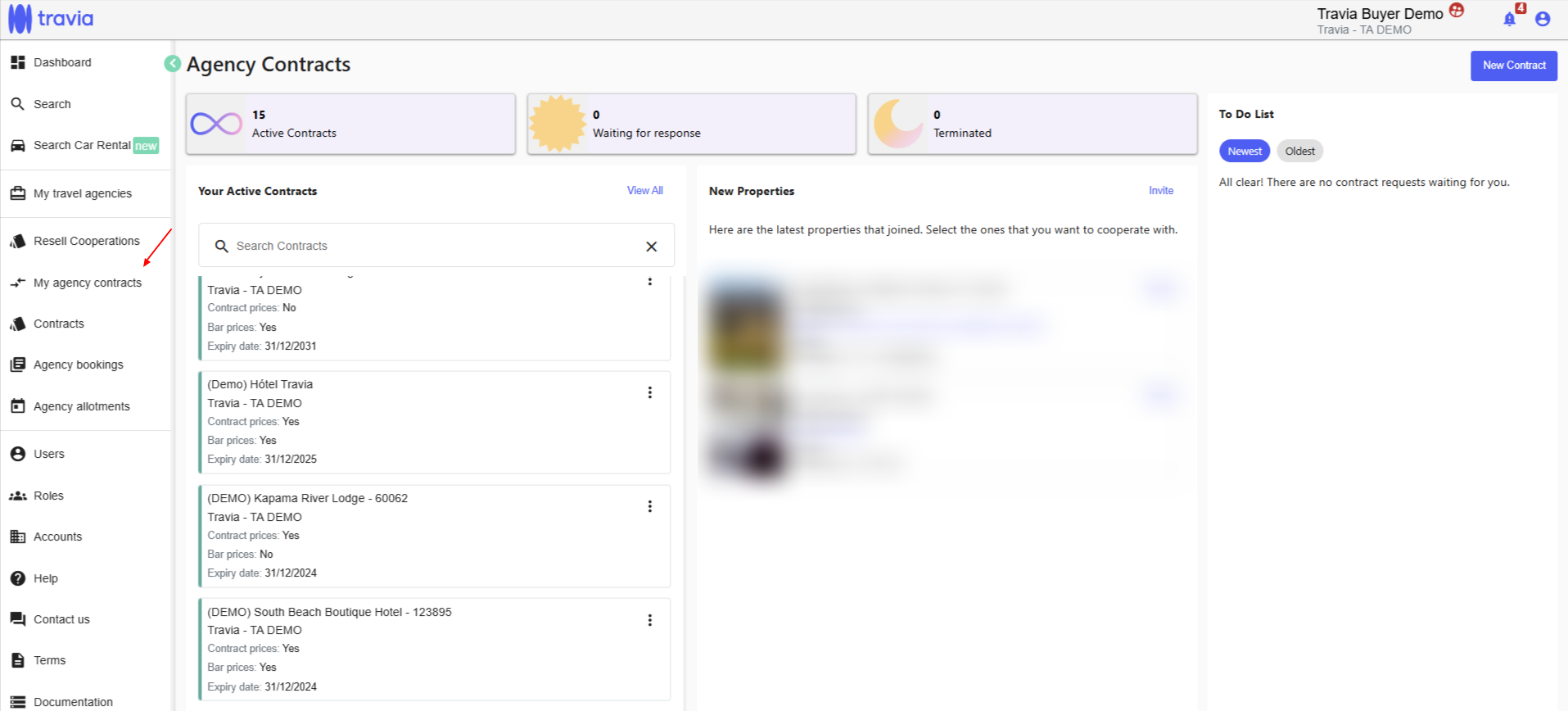Click the car icon for Search Car Rental
1568x711 pixels.
point(17,146)
